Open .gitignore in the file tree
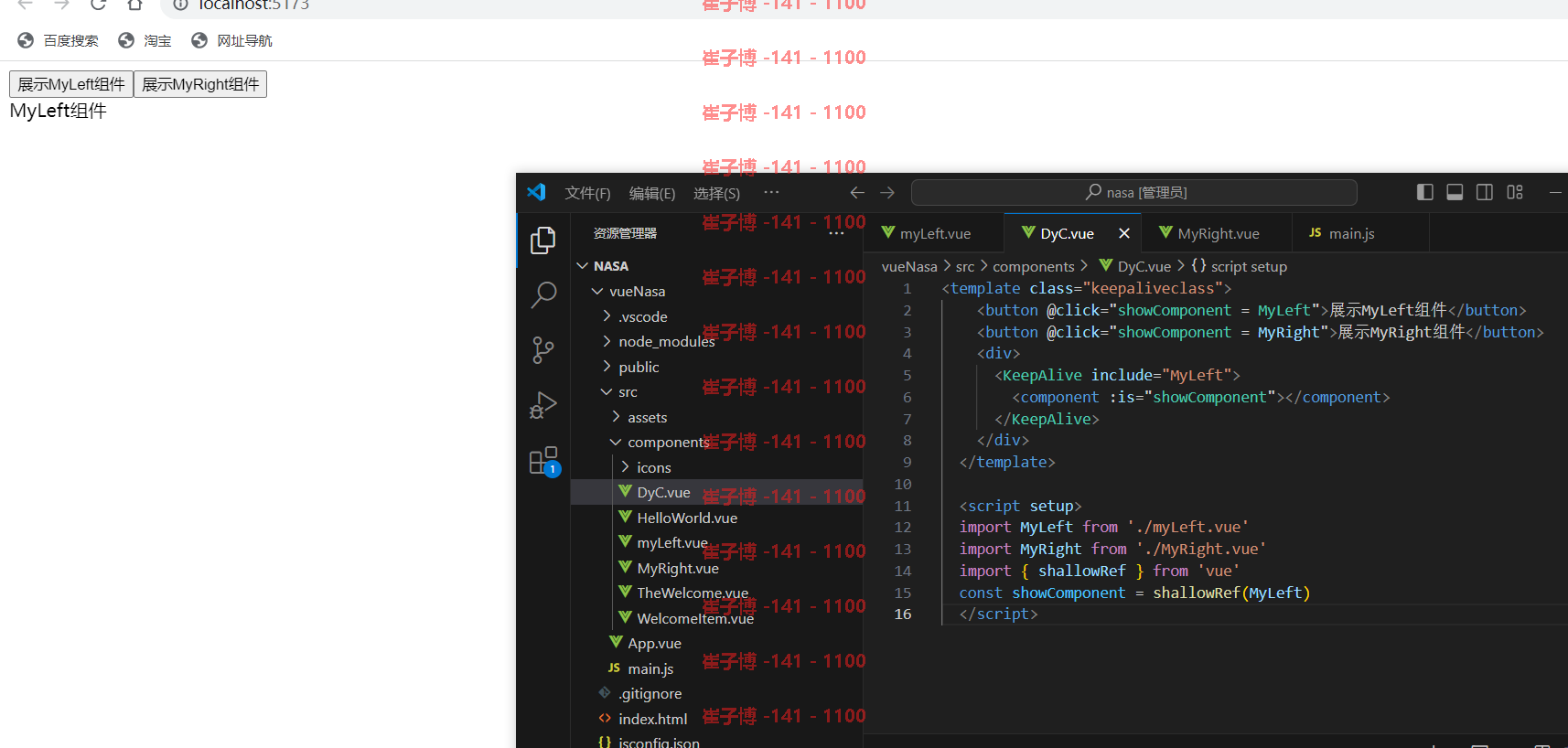 coord(716,693)
